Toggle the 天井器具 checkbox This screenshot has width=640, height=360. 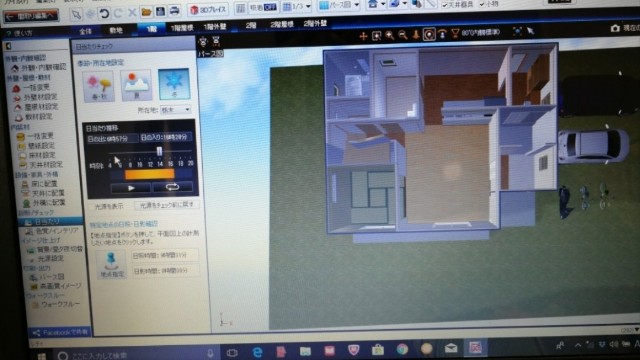445,5
